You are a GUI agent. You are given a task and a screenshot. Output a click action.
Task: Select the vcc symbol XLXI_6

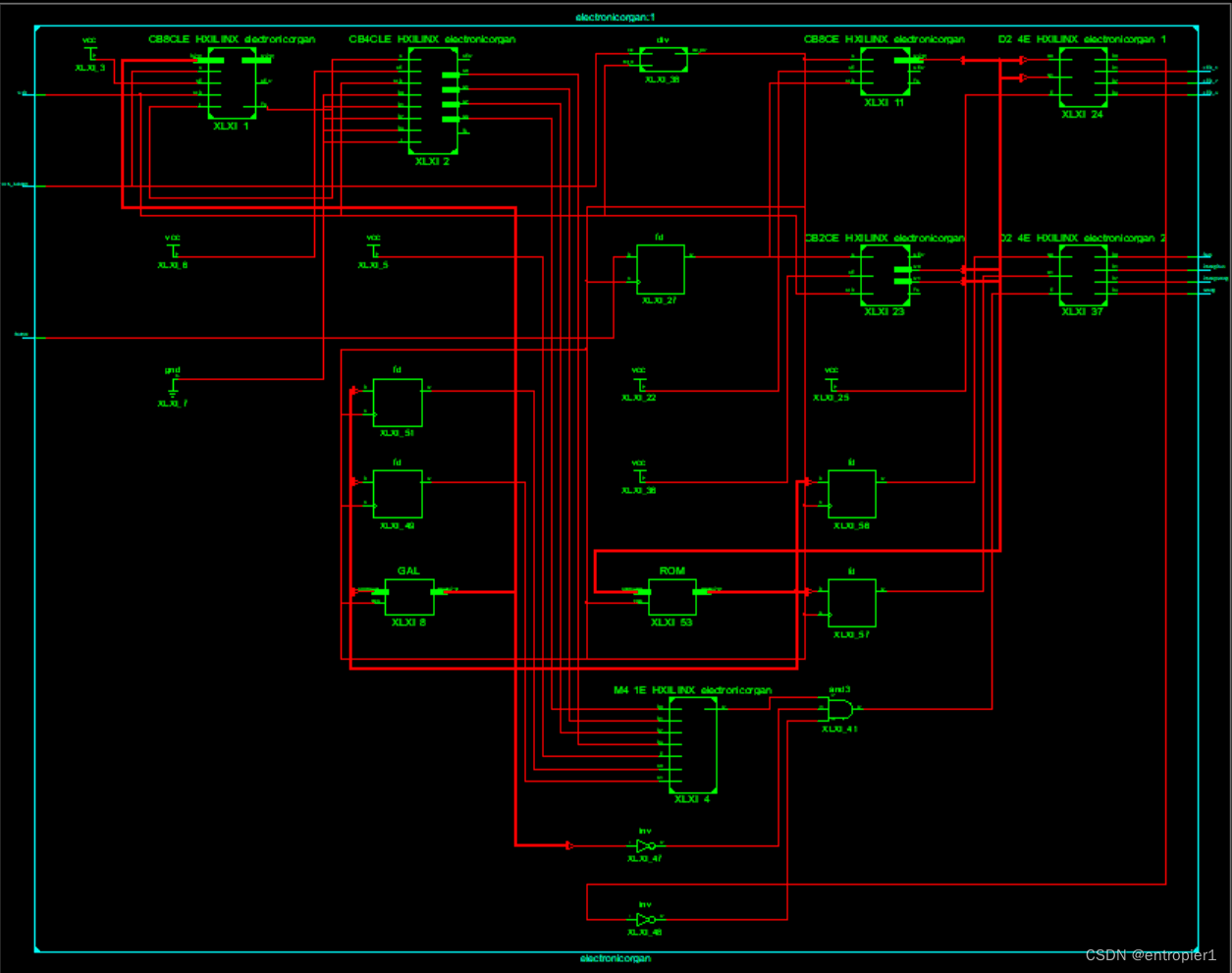(173, 250)
